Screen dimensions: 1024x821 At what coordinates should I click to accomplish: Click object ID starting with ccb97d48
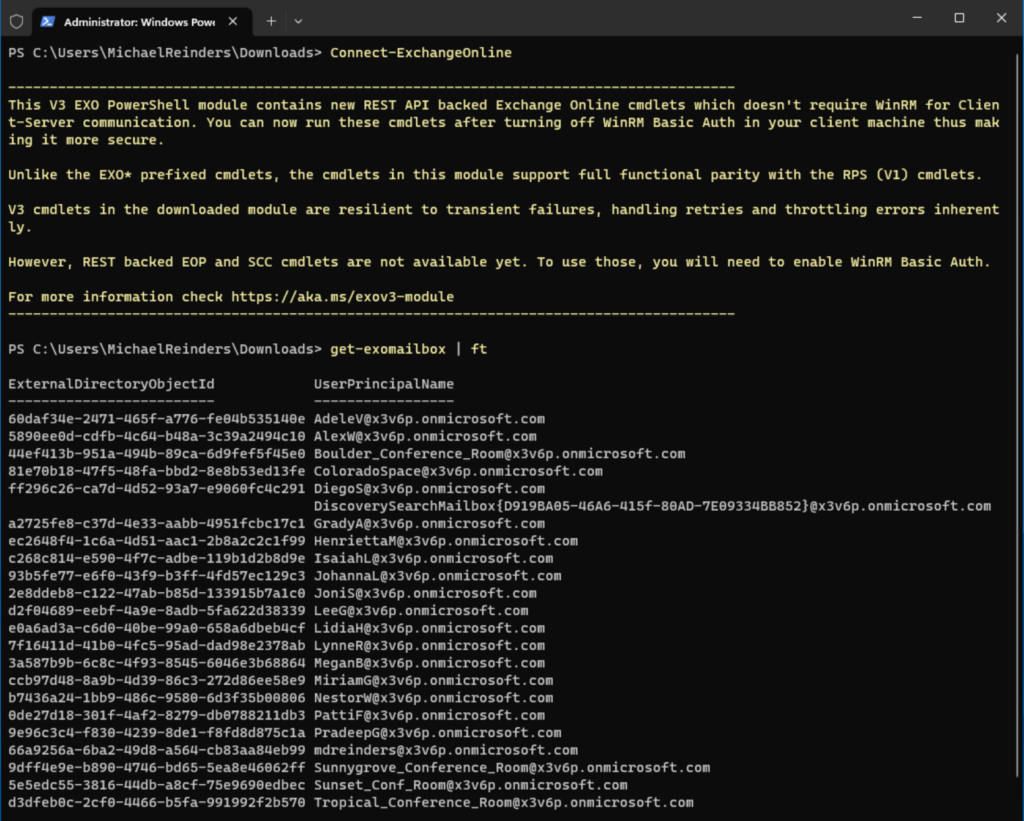(157, 680)
